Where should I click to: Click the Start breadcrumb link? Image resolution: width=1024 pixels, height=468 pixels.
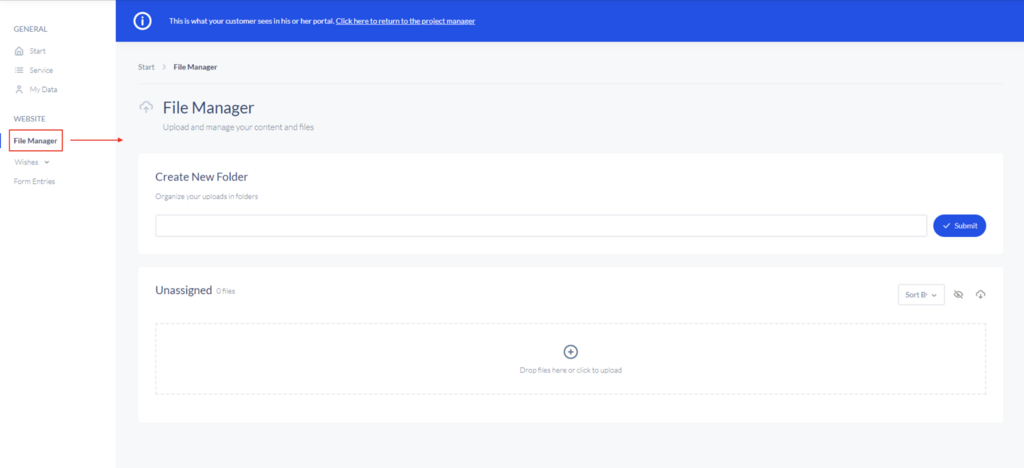pos(146,67)
